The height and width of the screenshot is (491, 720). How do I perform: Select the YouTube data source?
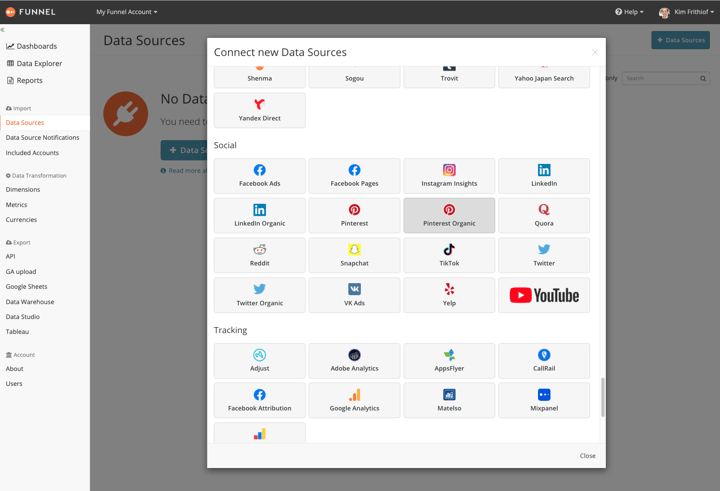point(544,295)
